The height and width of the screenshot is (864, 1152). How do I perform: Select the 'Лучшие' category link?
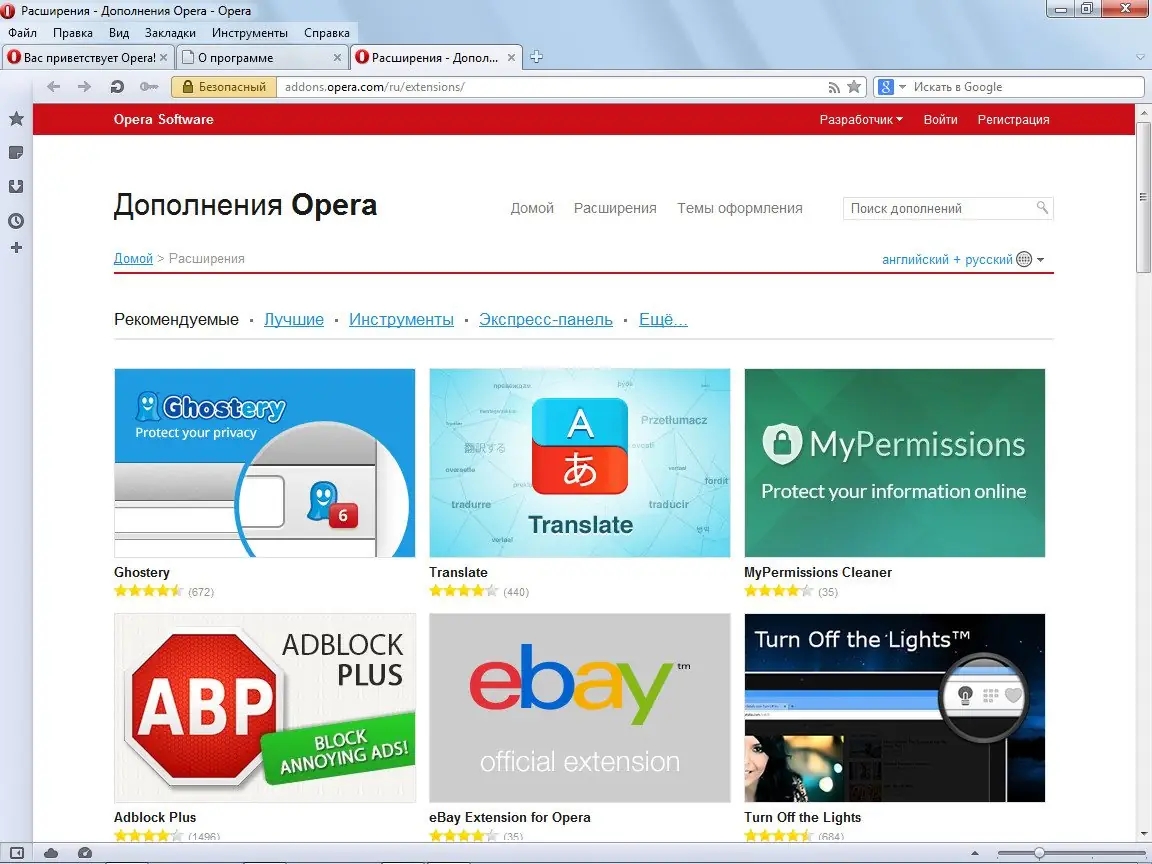pyautogui.click(x=294, y=320)
